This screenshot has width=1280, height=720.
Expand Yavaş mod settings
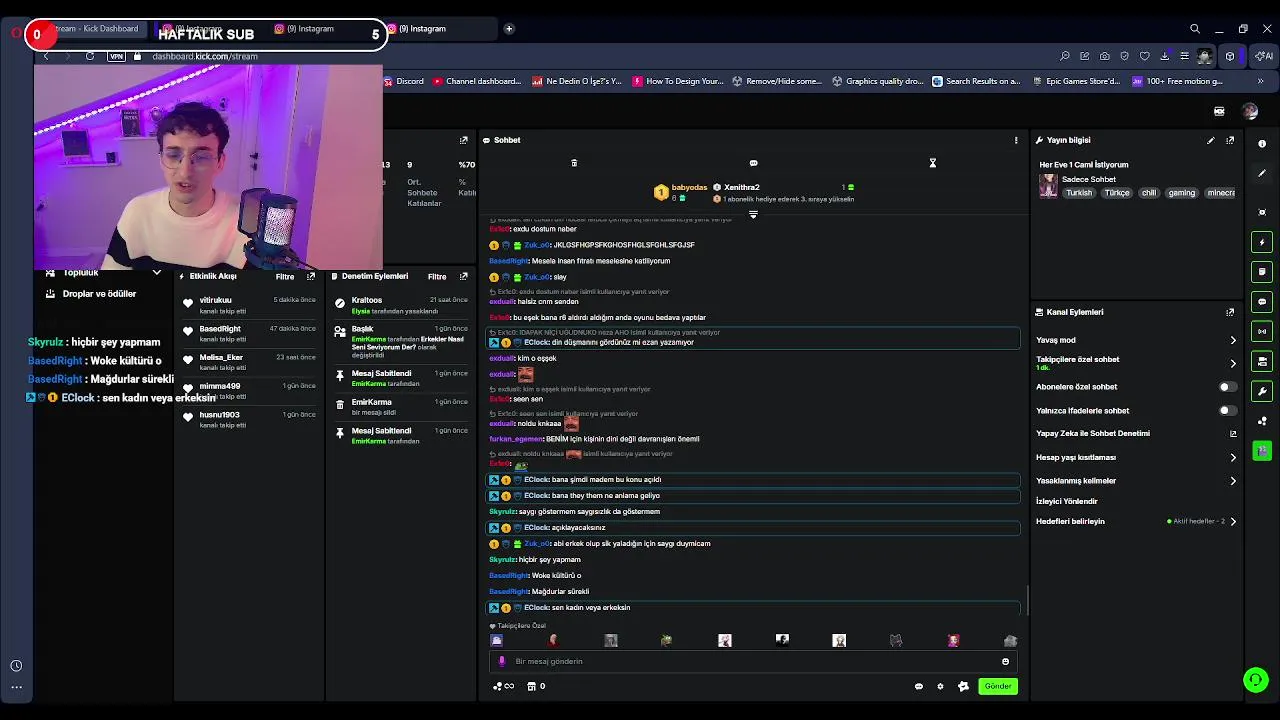1232,340
